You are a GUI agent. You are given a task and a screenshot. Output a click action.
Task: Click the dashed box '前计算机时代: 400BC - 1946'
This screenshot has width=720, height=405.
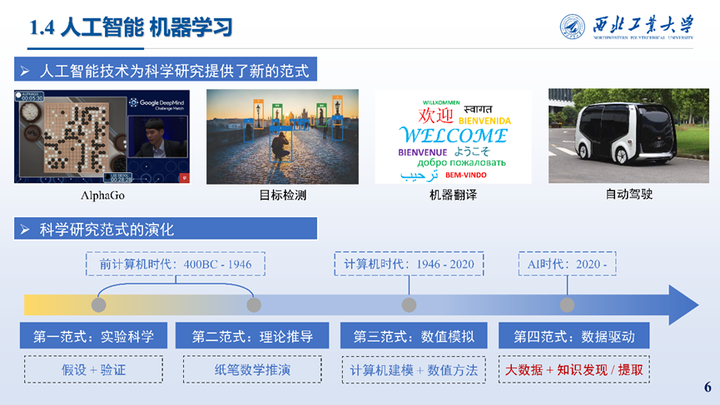coord(175,264)
